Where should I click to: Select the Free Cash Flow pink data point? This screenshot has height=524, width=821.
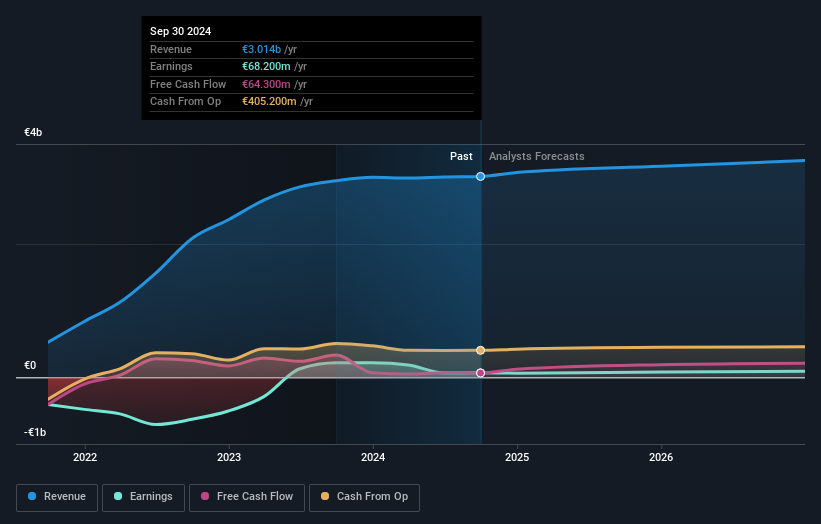tap(481, 373)
